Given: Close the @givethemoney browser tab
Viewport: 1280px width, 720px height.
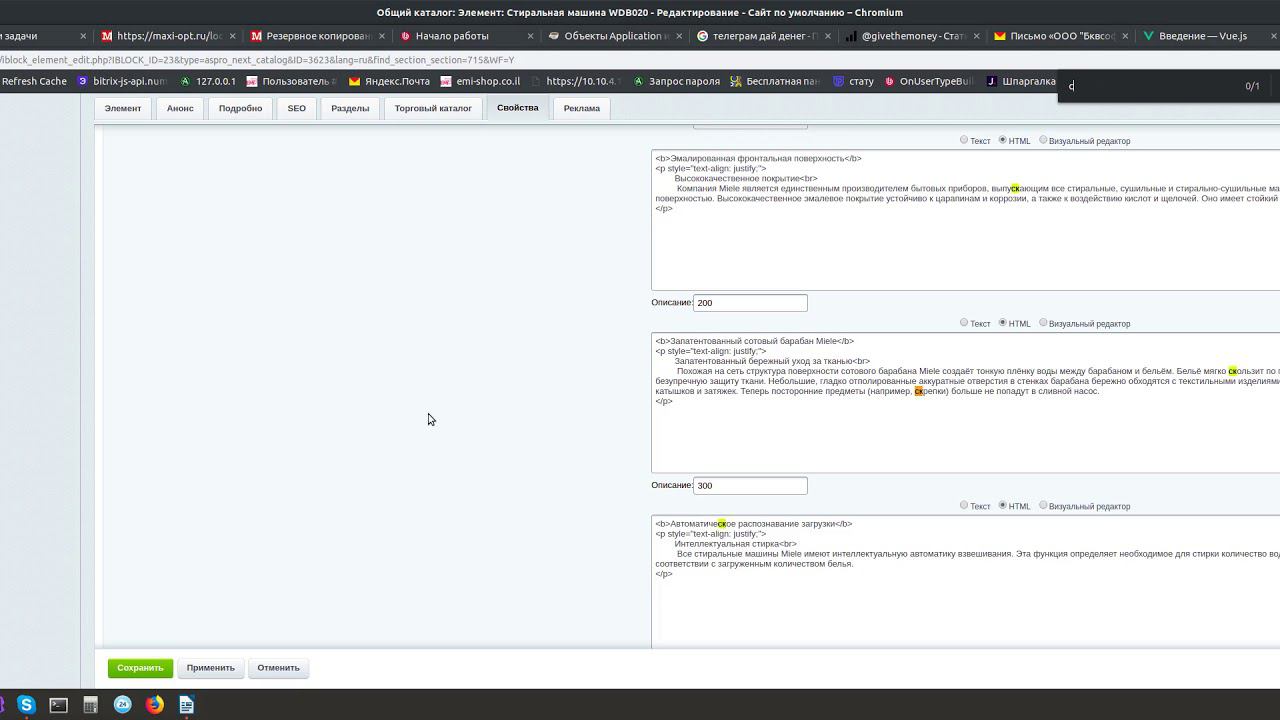Looking at the screenshot, I should tap(976, 36).
